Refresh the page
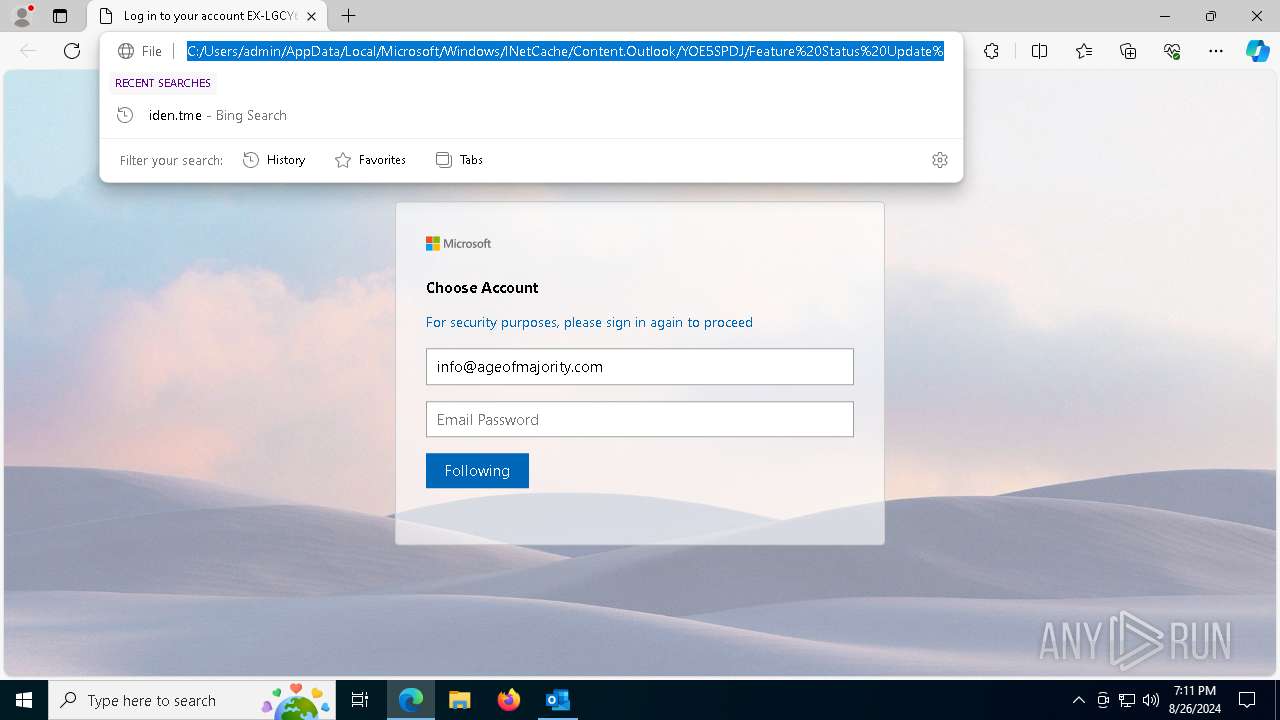Viewport: 1280px width, 720px height. (x=72, y=51)
